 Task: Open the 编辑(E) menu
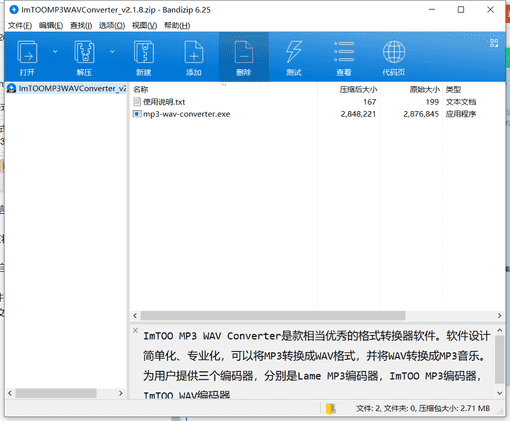pyautogui.click(x=51, y=25)
